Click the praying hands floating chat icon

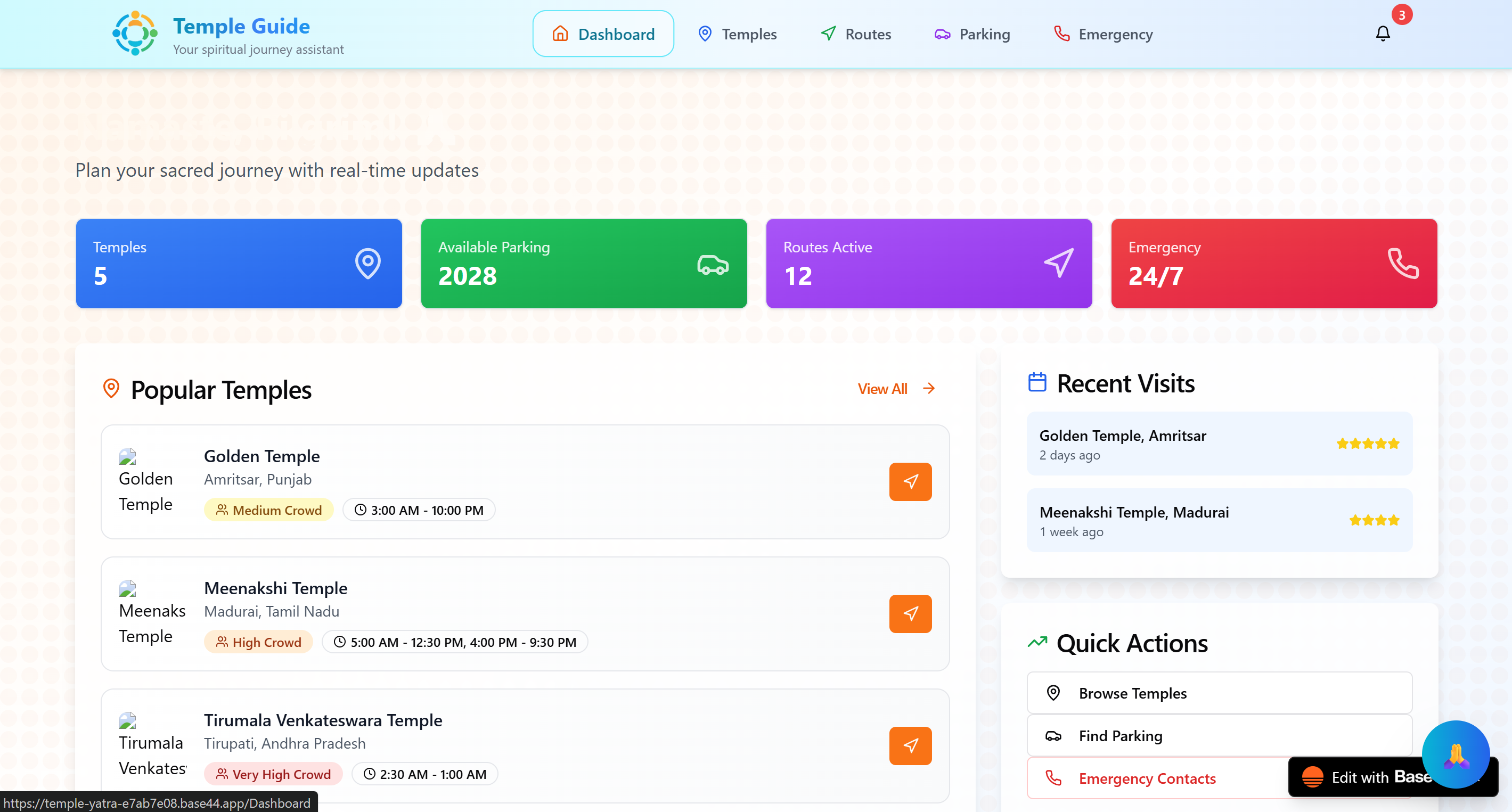(1455, 754)
